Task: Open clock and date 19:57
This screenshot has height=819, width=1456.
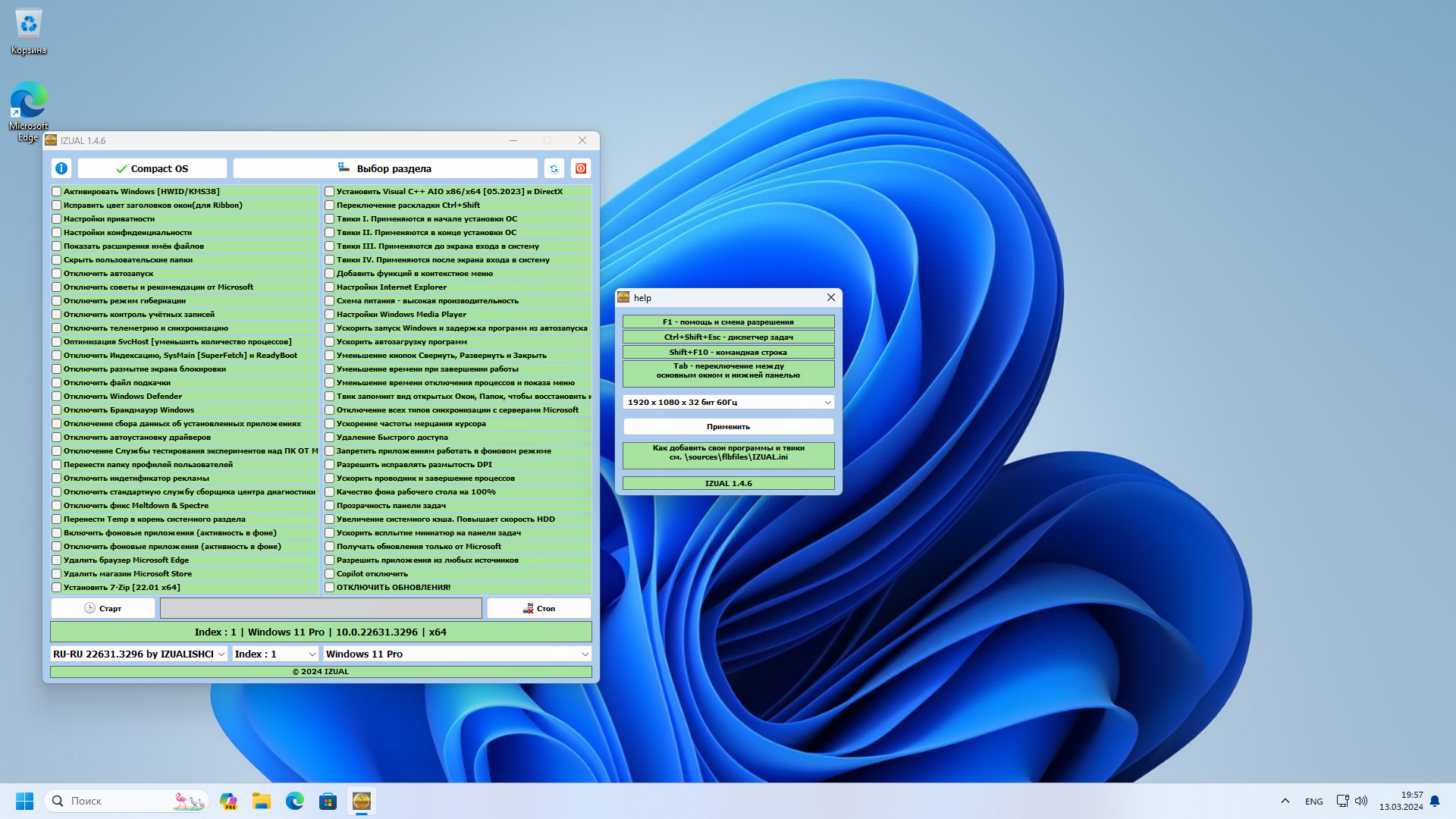Action: click(x=1401, y=801)
